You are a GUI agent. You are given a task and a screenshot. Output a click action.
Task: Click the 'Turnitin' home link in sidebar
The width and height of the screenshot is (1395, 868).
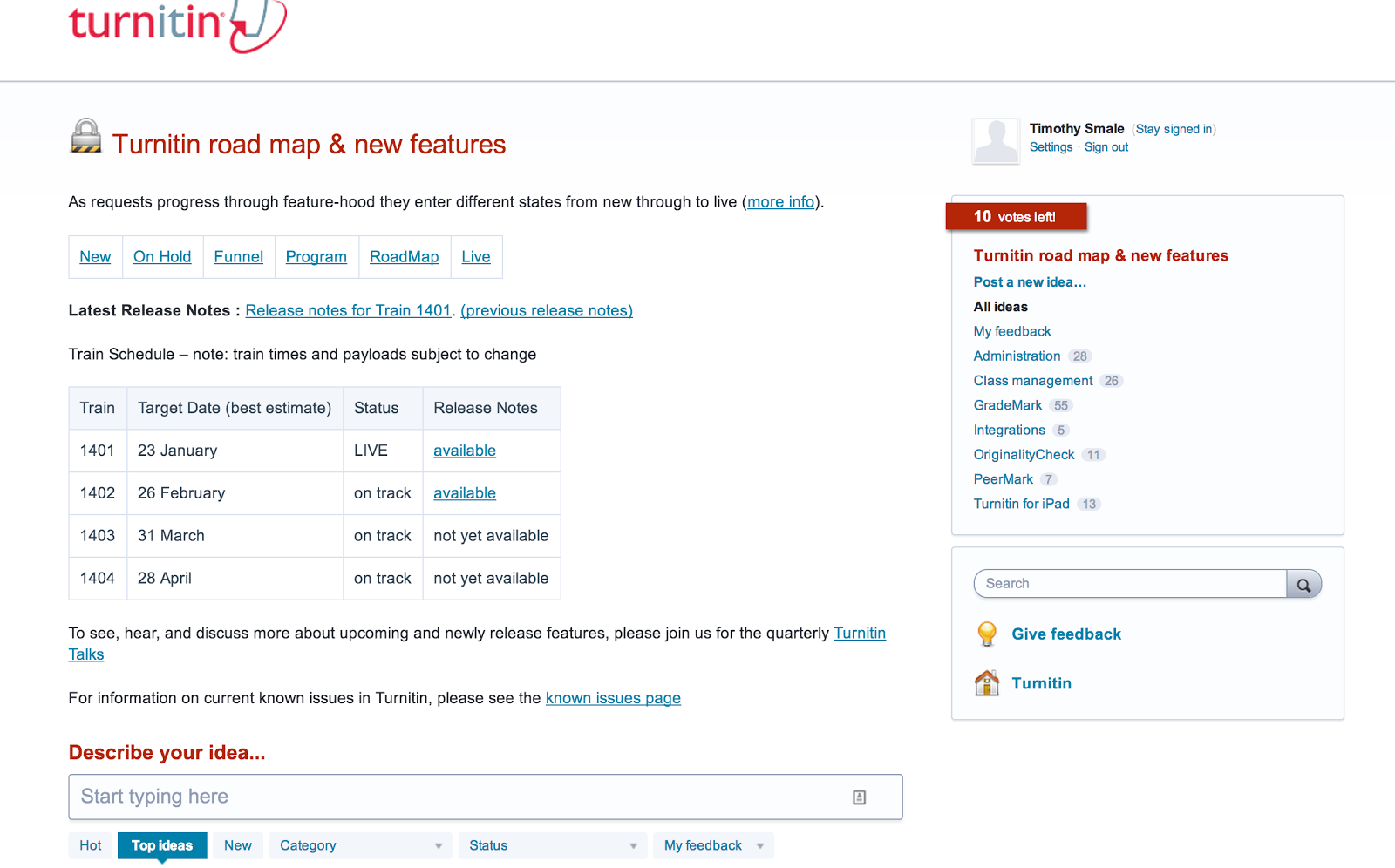coord(1042,683)
